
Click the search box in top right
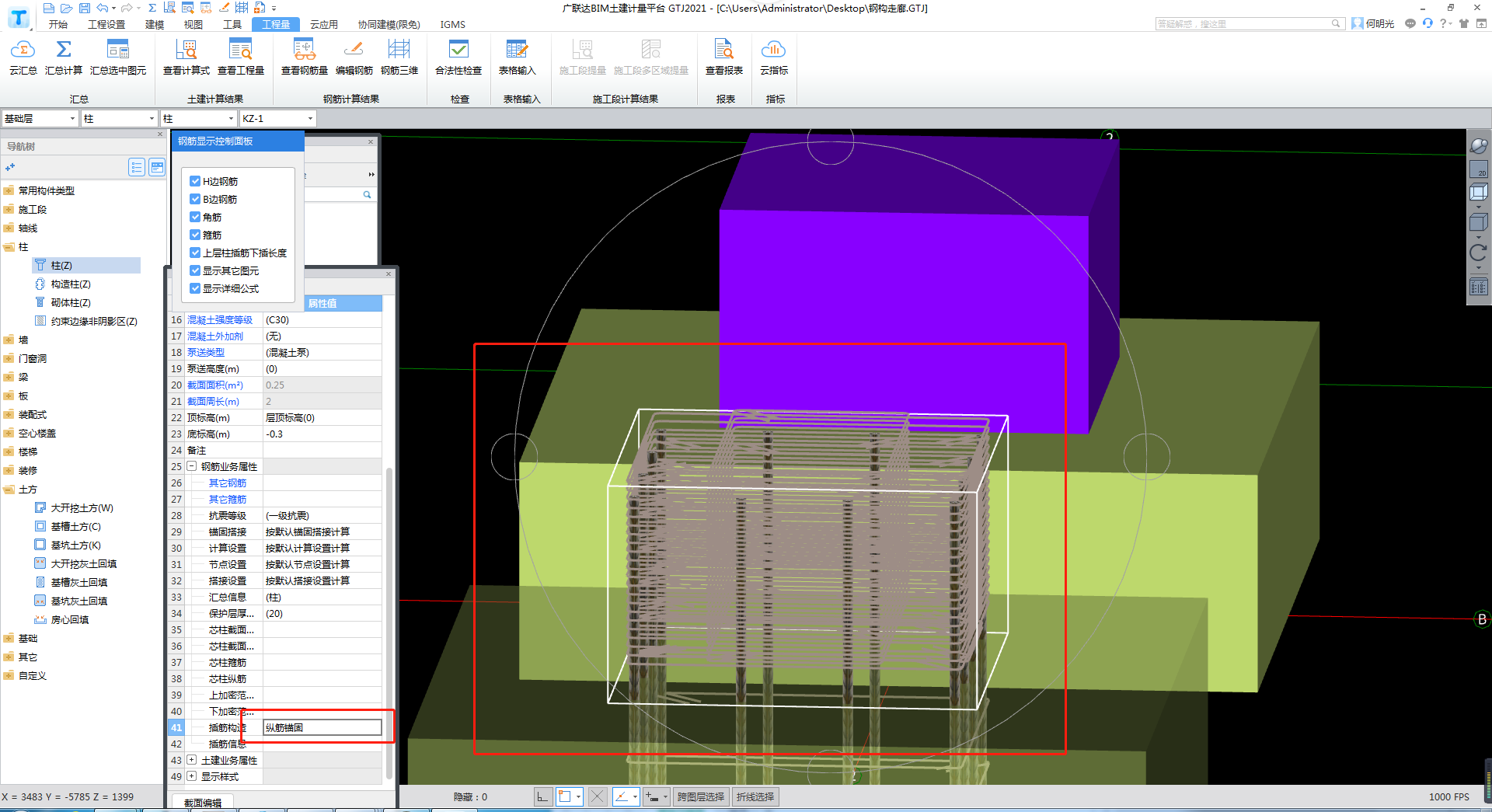click(1249, 24)
